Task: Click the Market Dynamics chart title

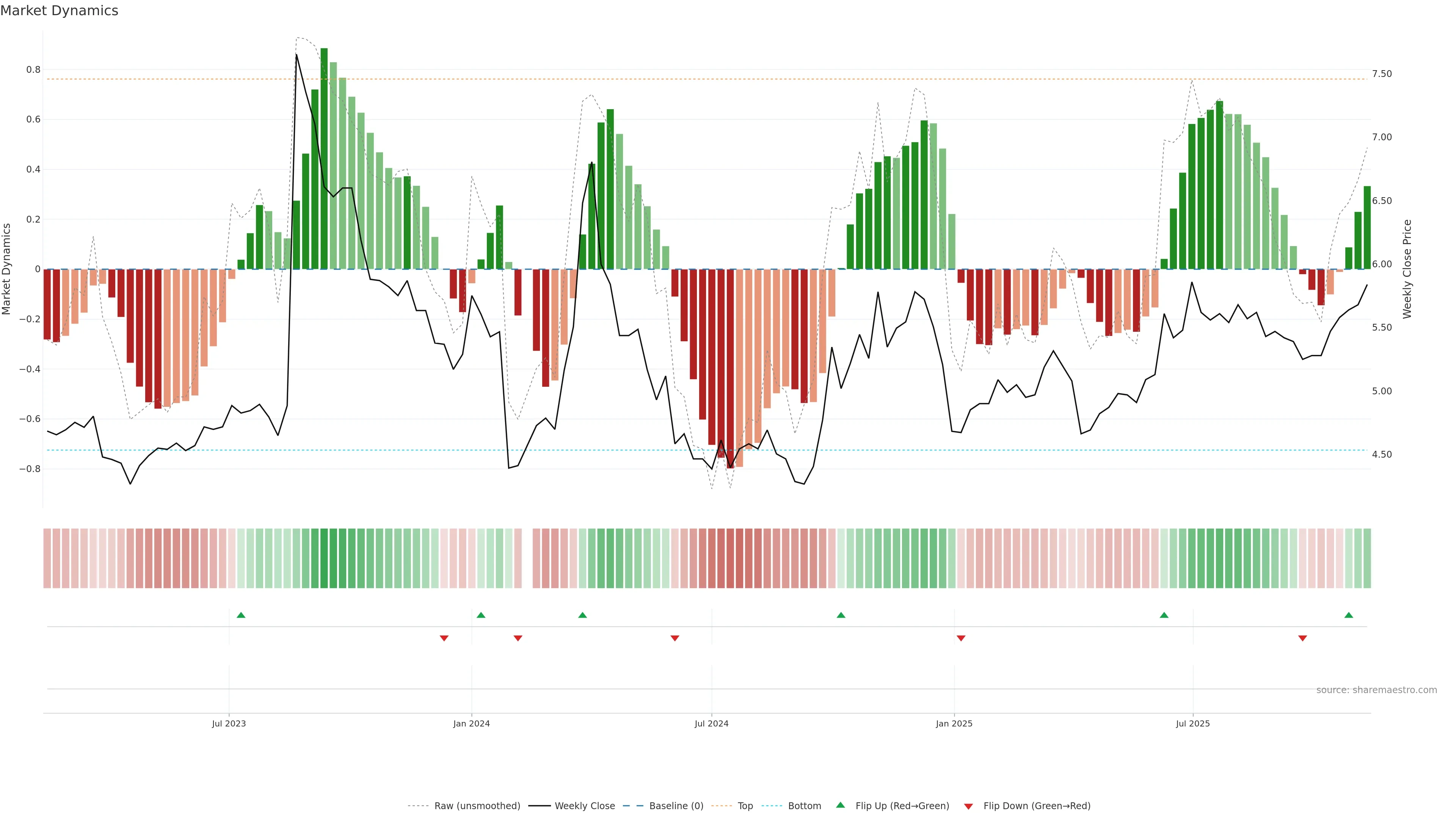Action: (60, 11)
